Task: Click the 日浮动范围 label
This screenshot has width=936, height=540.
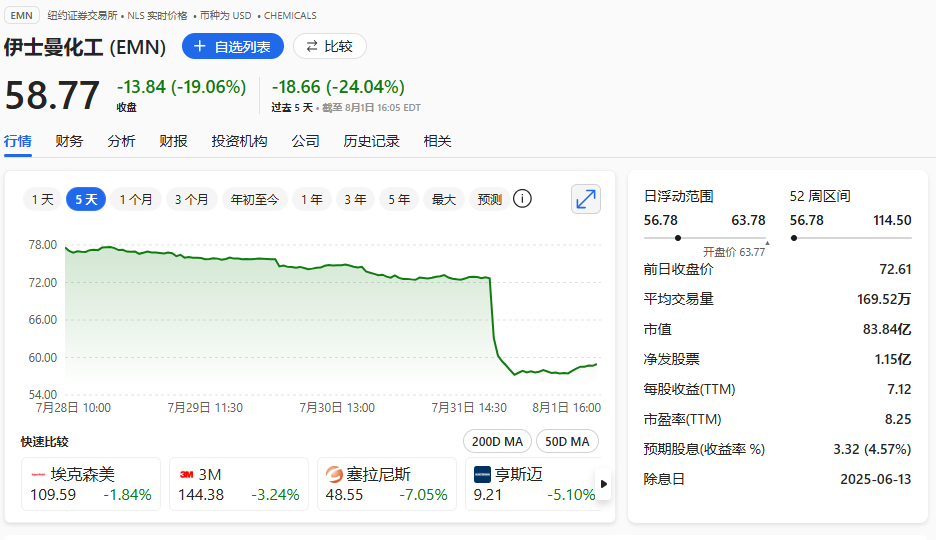Action: coord(678,196)
